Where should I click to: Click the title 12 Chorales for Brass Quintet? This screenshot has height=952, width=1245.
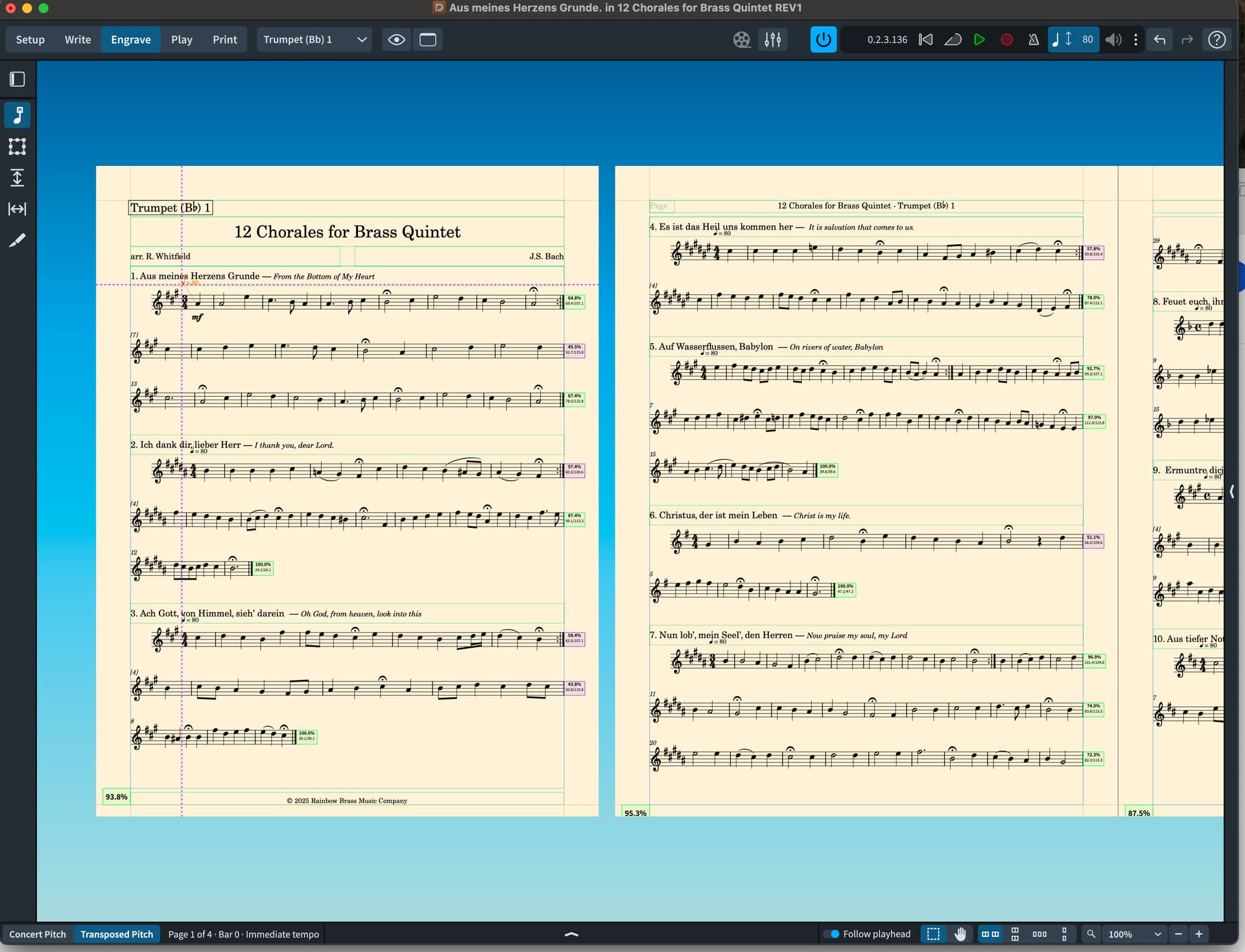pyautogui.click(x=347, y=232)
